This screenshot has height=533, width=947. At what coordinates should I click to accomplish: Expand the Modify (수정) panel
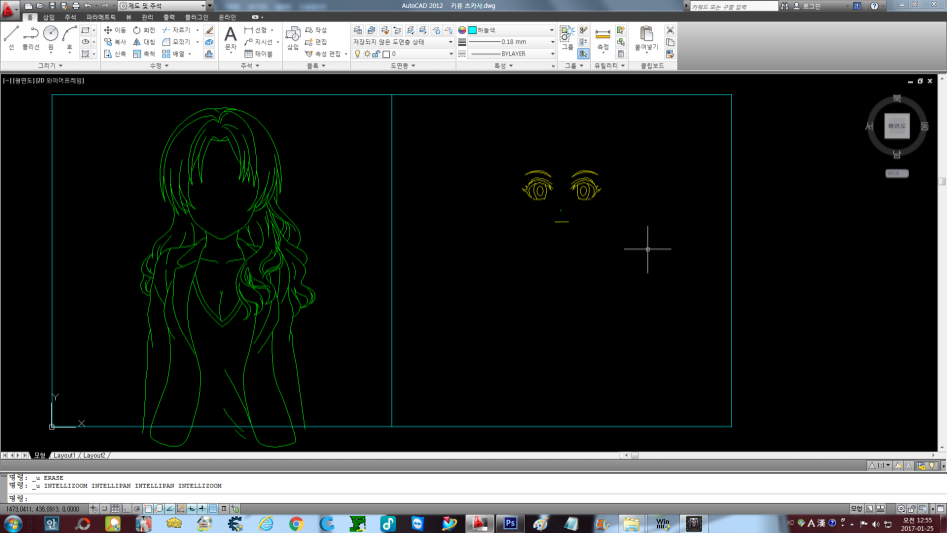(159, 65)
